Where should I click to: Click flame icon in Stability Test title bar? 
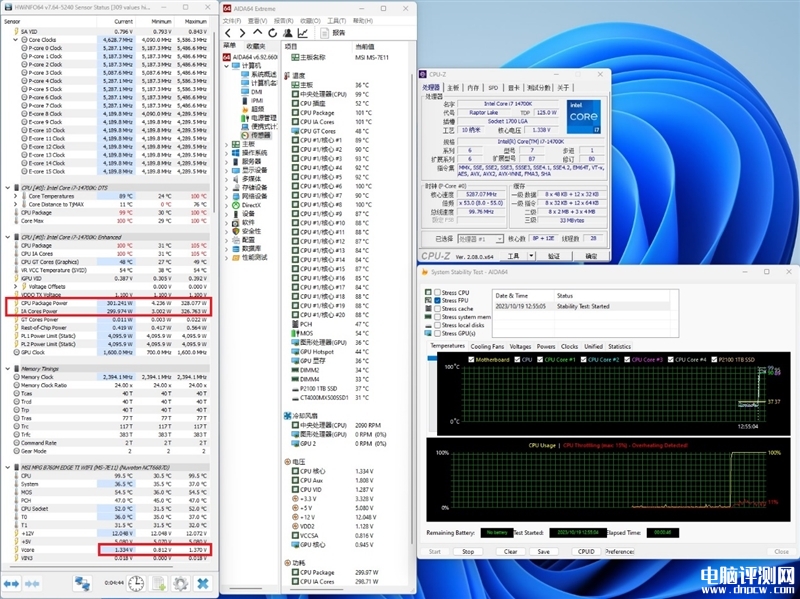click(x=424, y=272)
